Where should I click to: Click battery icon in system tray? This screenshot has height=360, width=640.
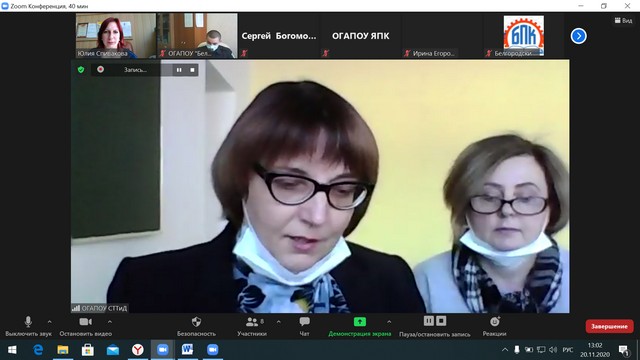click(x=529, y=350)
